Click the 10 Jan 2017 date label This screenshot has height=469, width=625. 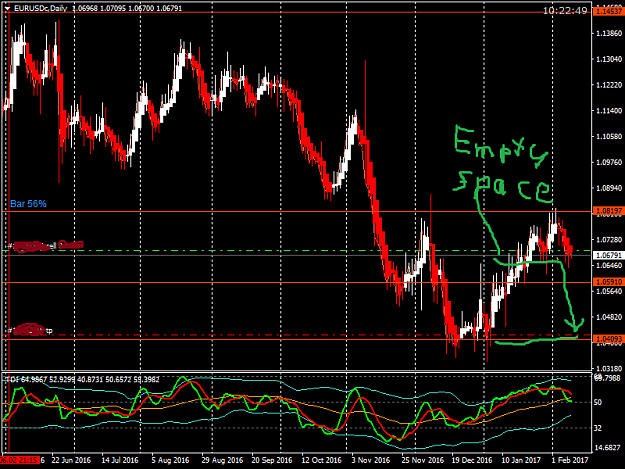pyautogui.click(x=521, y=460)
